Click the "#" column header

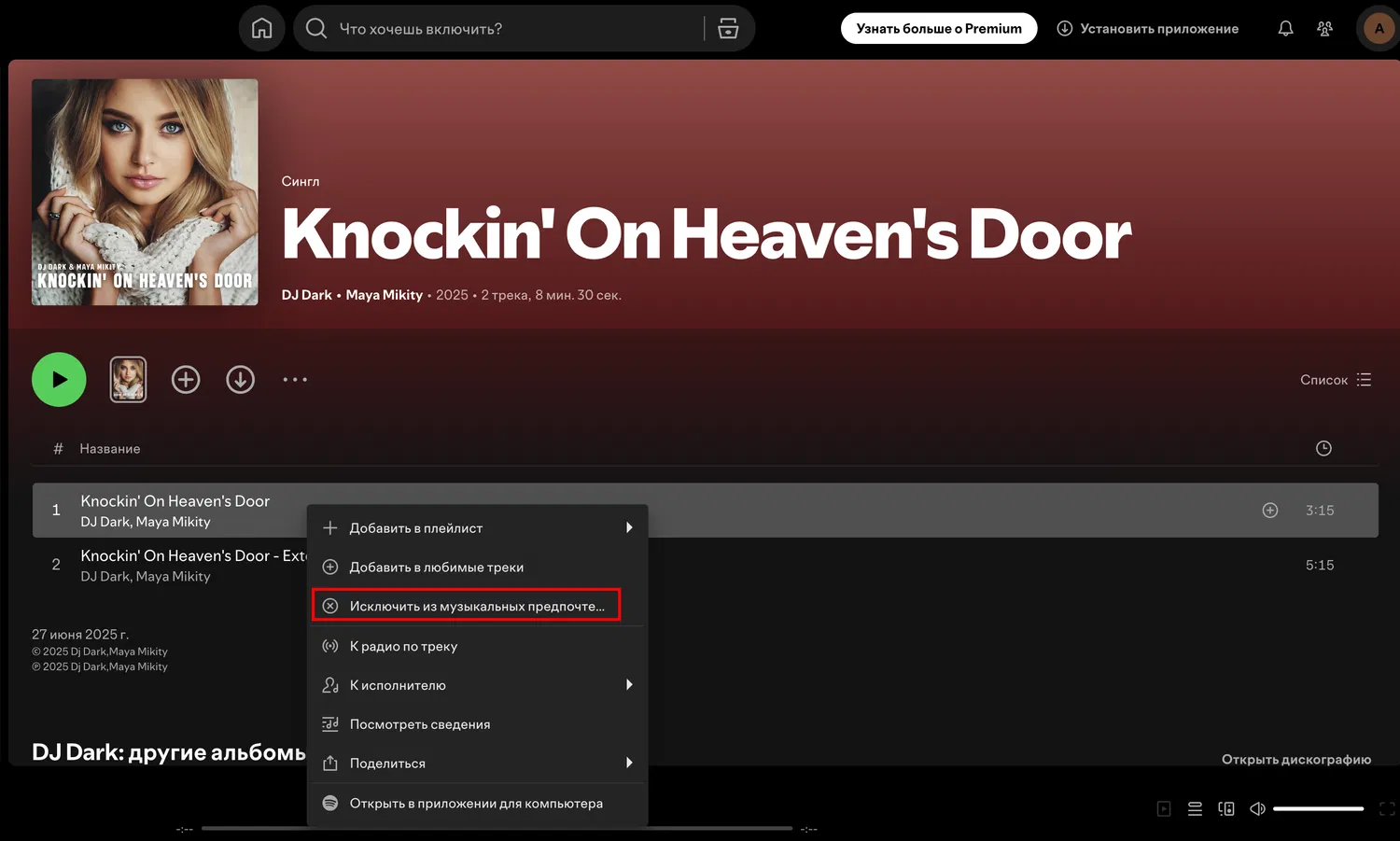(58, 449)
